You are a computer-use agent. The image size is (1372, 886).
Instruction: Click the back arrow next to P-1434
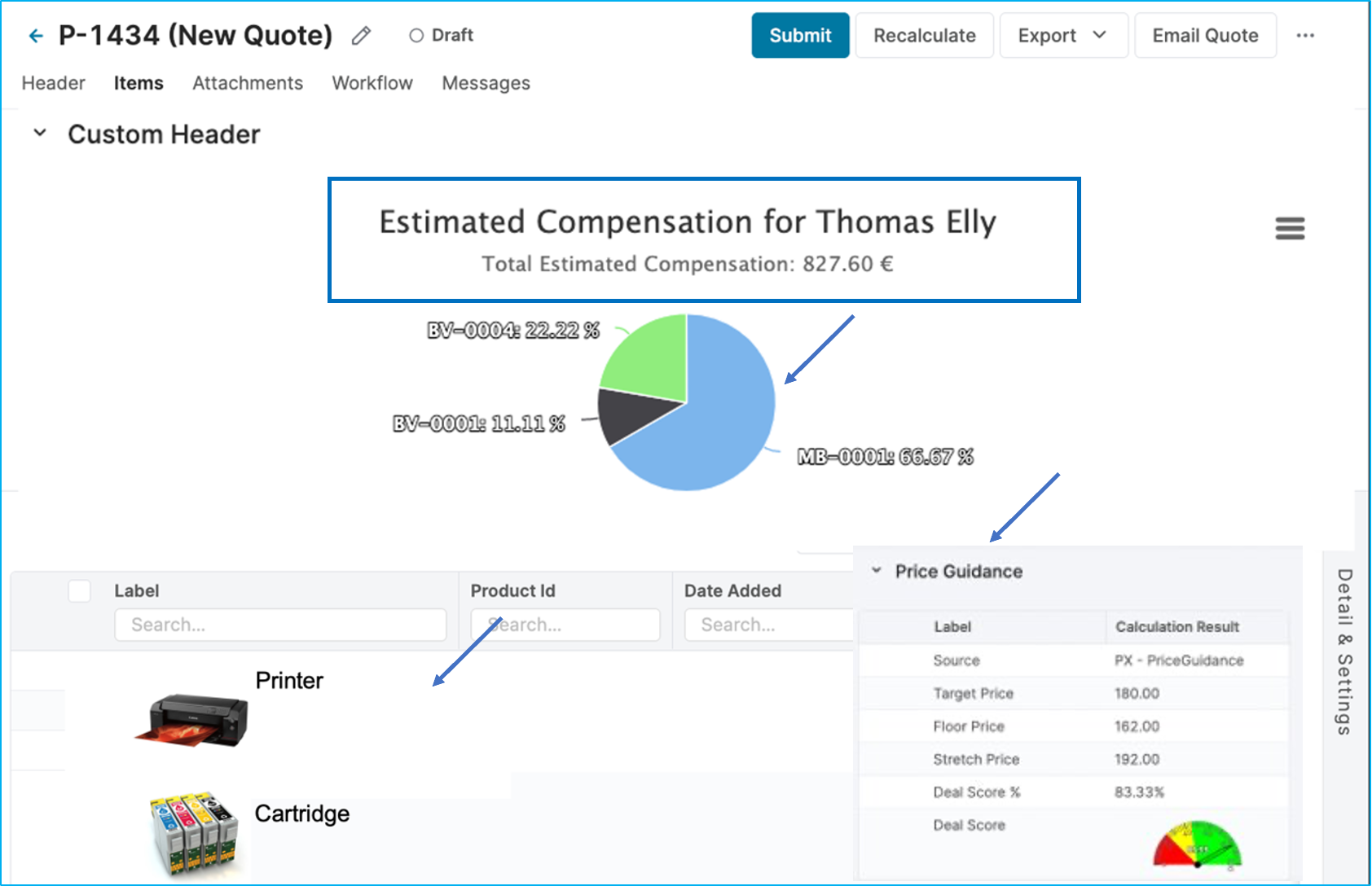coord(35,36)
